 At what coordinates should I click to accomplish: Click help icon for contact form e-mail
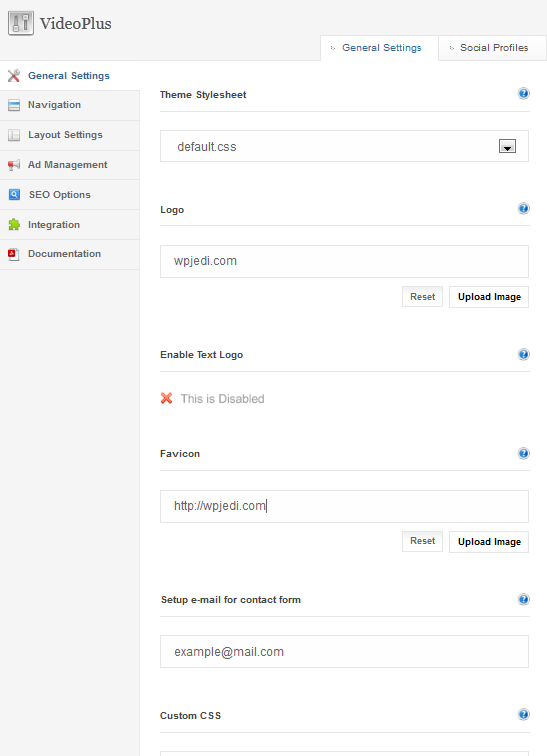click(x=523, y=599)
